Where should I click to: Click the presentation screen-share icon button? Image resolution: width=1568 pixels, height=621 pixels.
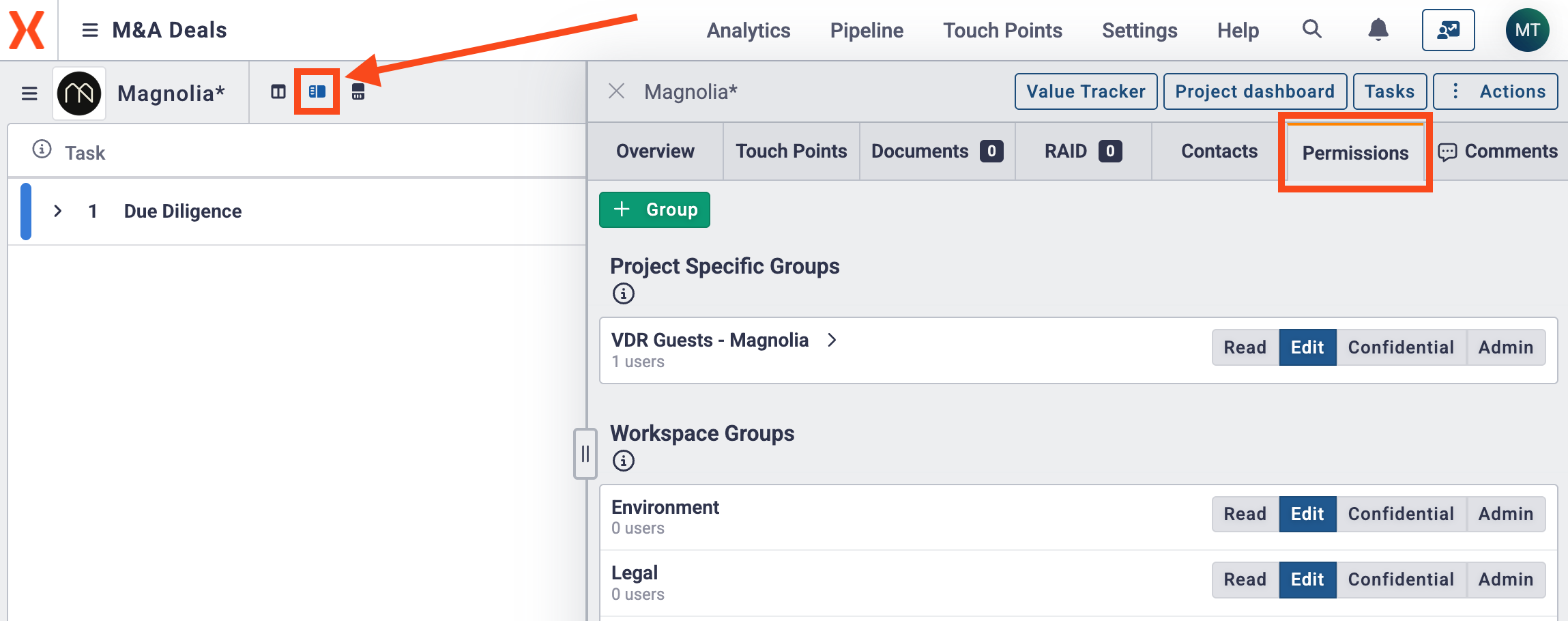pyautogui.click(x=1448, y=30)
